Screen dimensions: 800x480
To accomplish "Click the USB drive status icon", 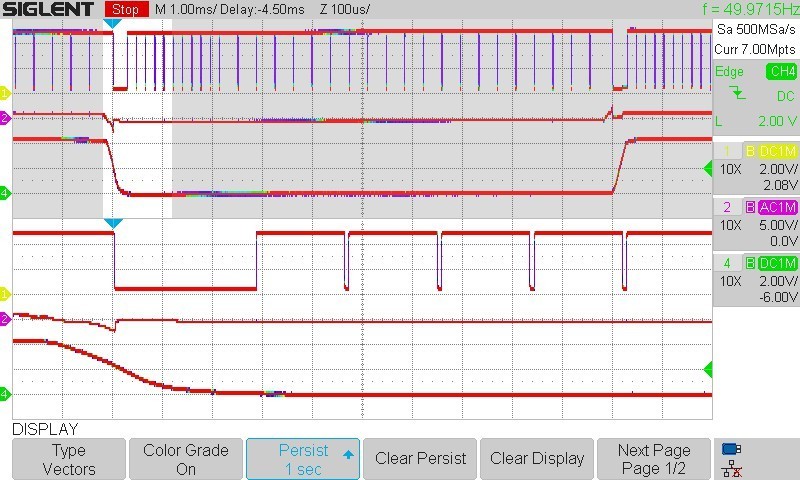I will 732,449.
